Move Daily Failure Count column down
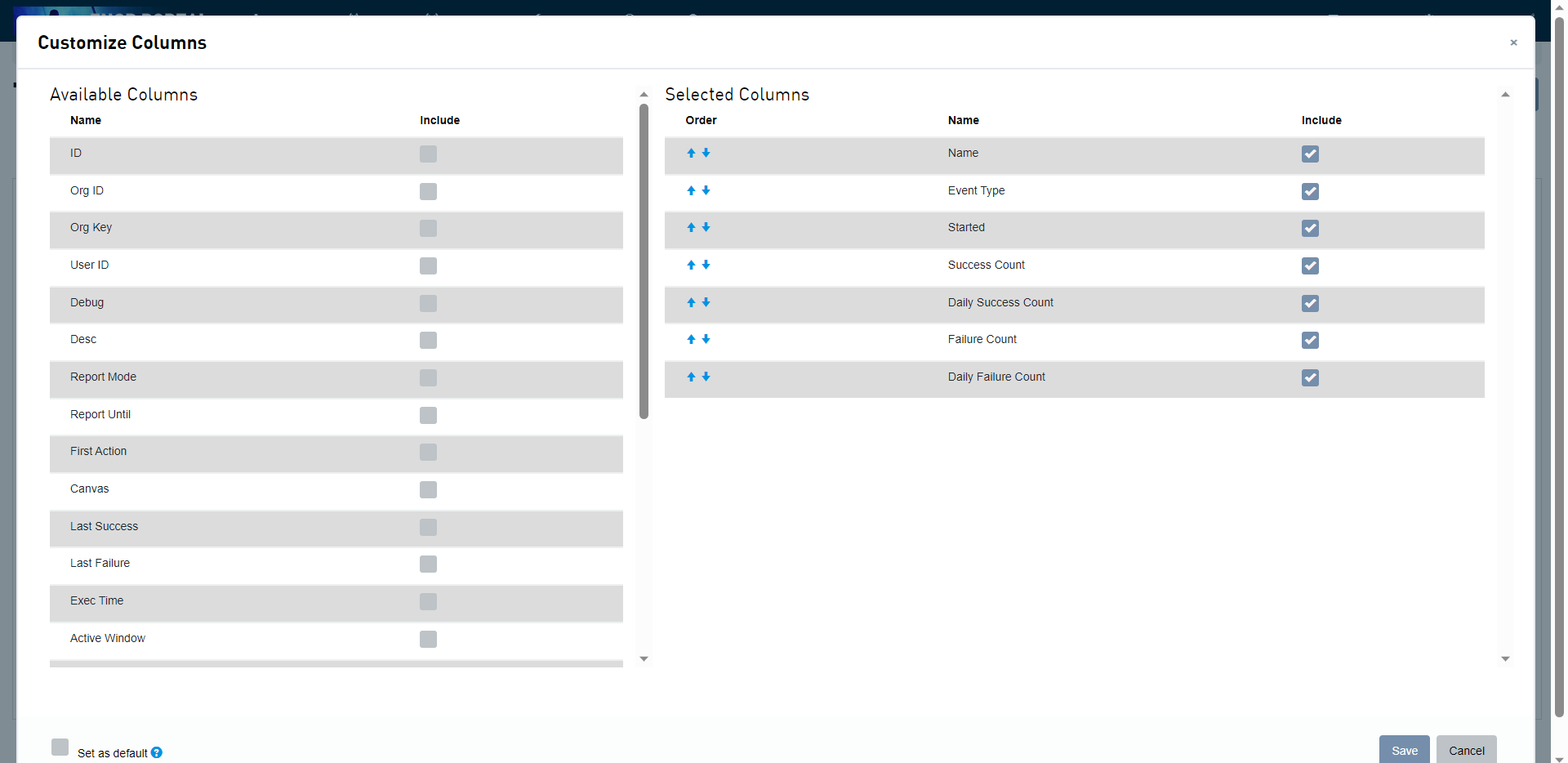The image size is (1568, 763). click(706, 377)
